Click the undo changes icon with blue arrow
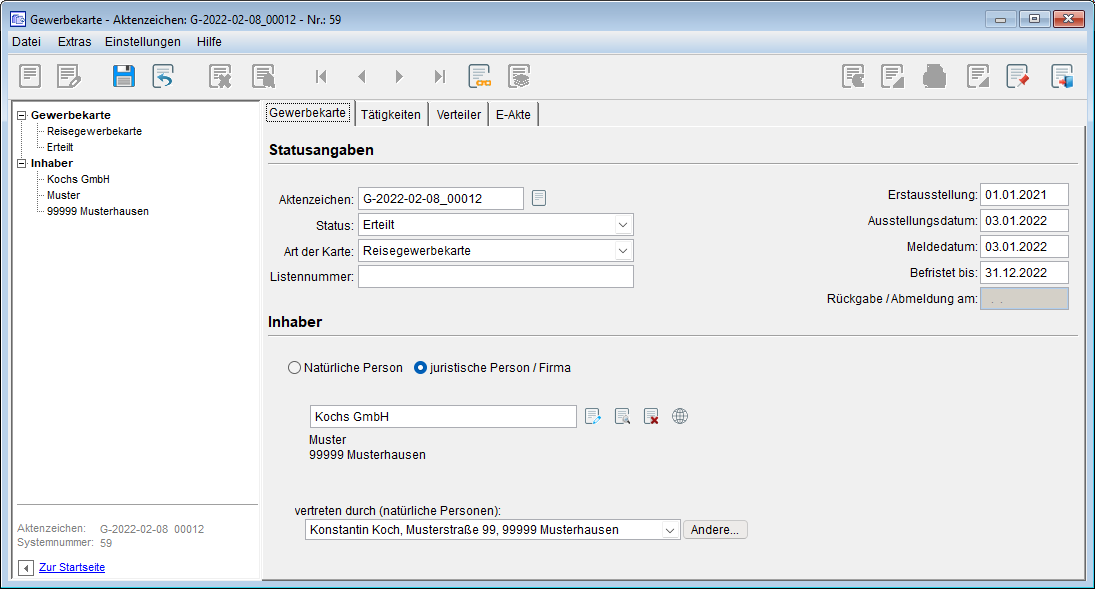1095x589 pixels. 163,76
